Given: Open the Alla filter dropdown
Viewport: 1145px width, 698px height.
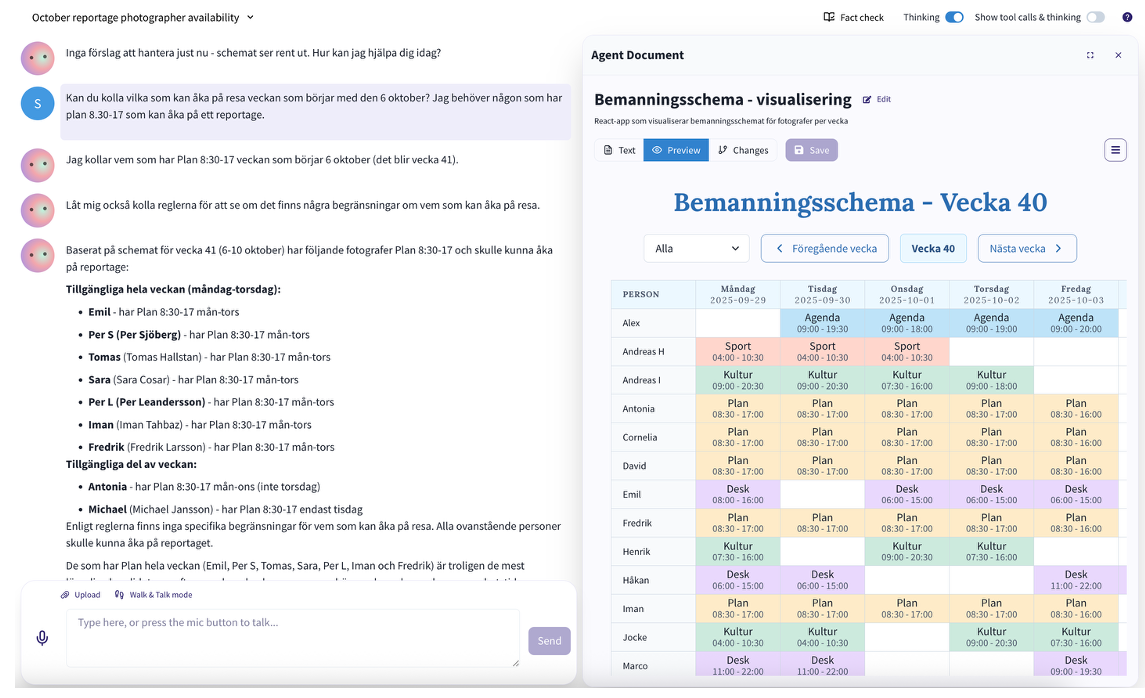Looking at the screenshot, I should click(x=696, y=248).
